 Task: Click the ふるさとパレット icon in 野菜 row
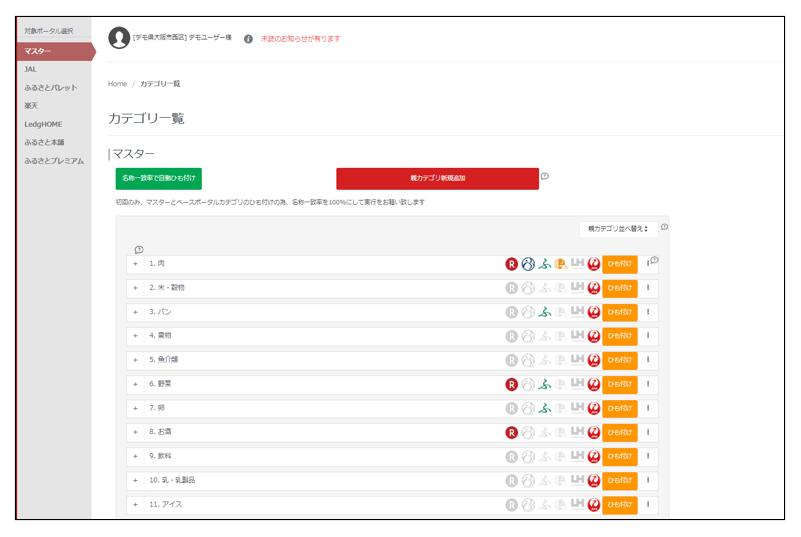pos(528,384)
